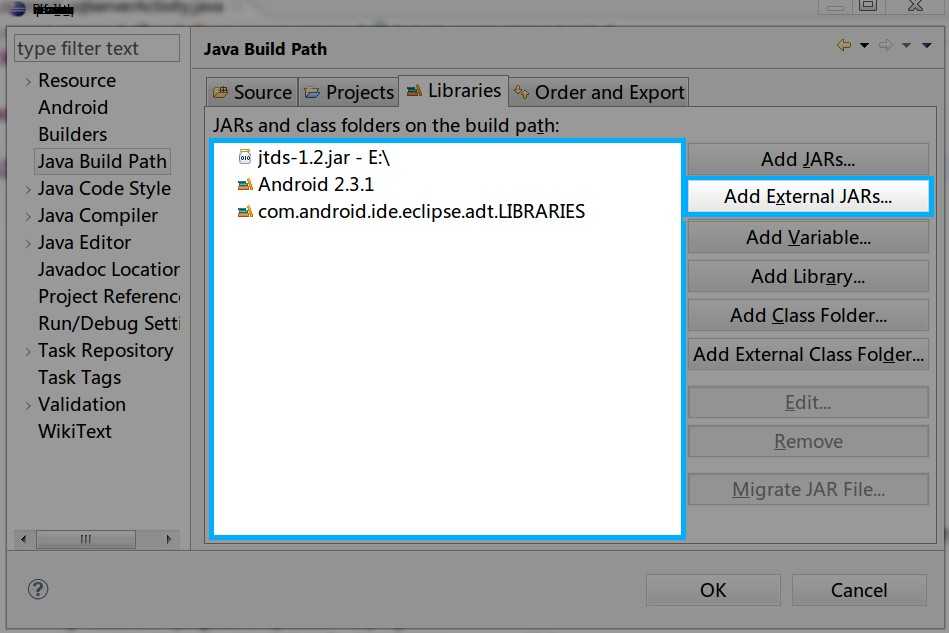The height and width of the screenshot is (633, 949).
Task: Expand the Validation node
Action: (28, 405)
